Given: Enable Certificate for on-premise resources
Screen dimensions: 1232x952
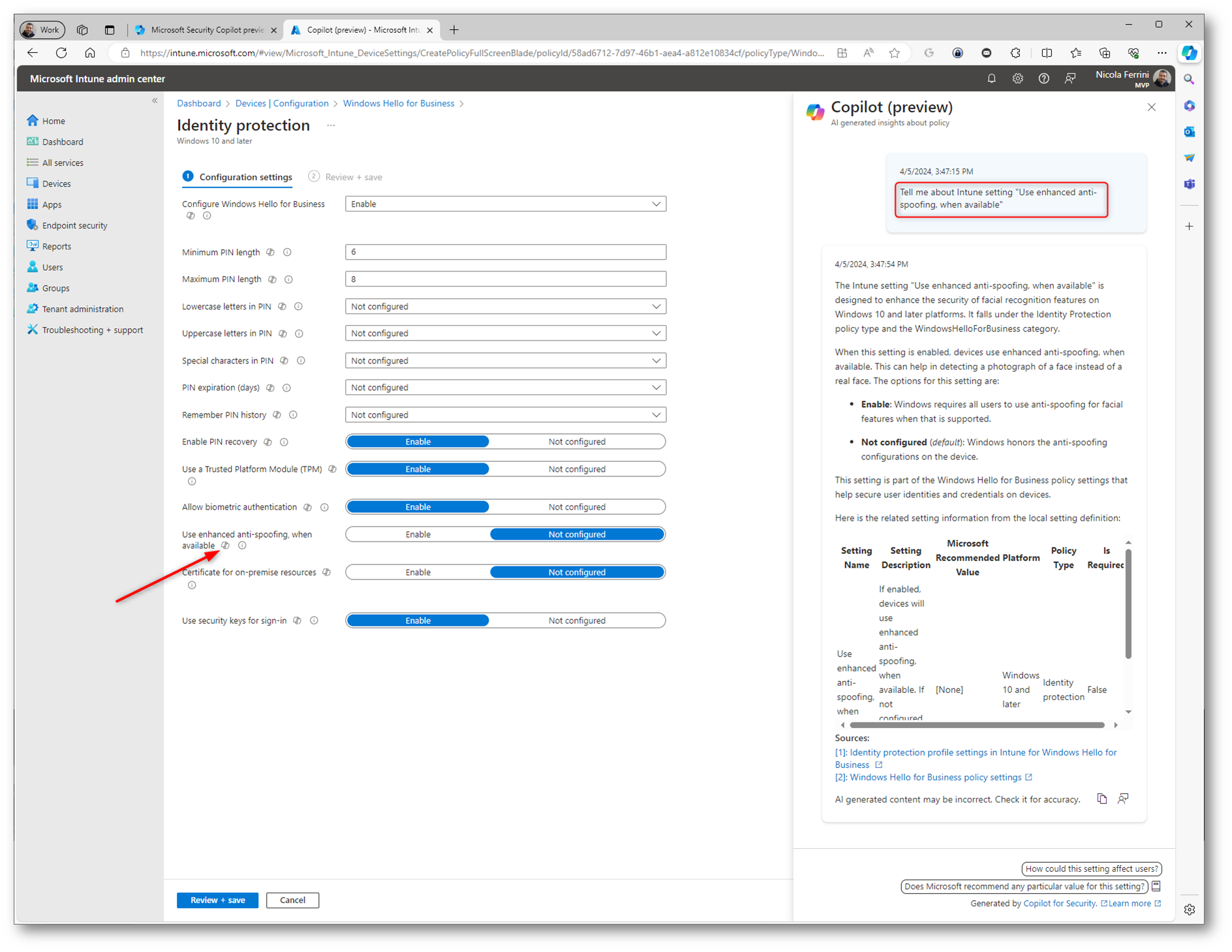Looking at the screenshot, I should (x=418, y=572).
